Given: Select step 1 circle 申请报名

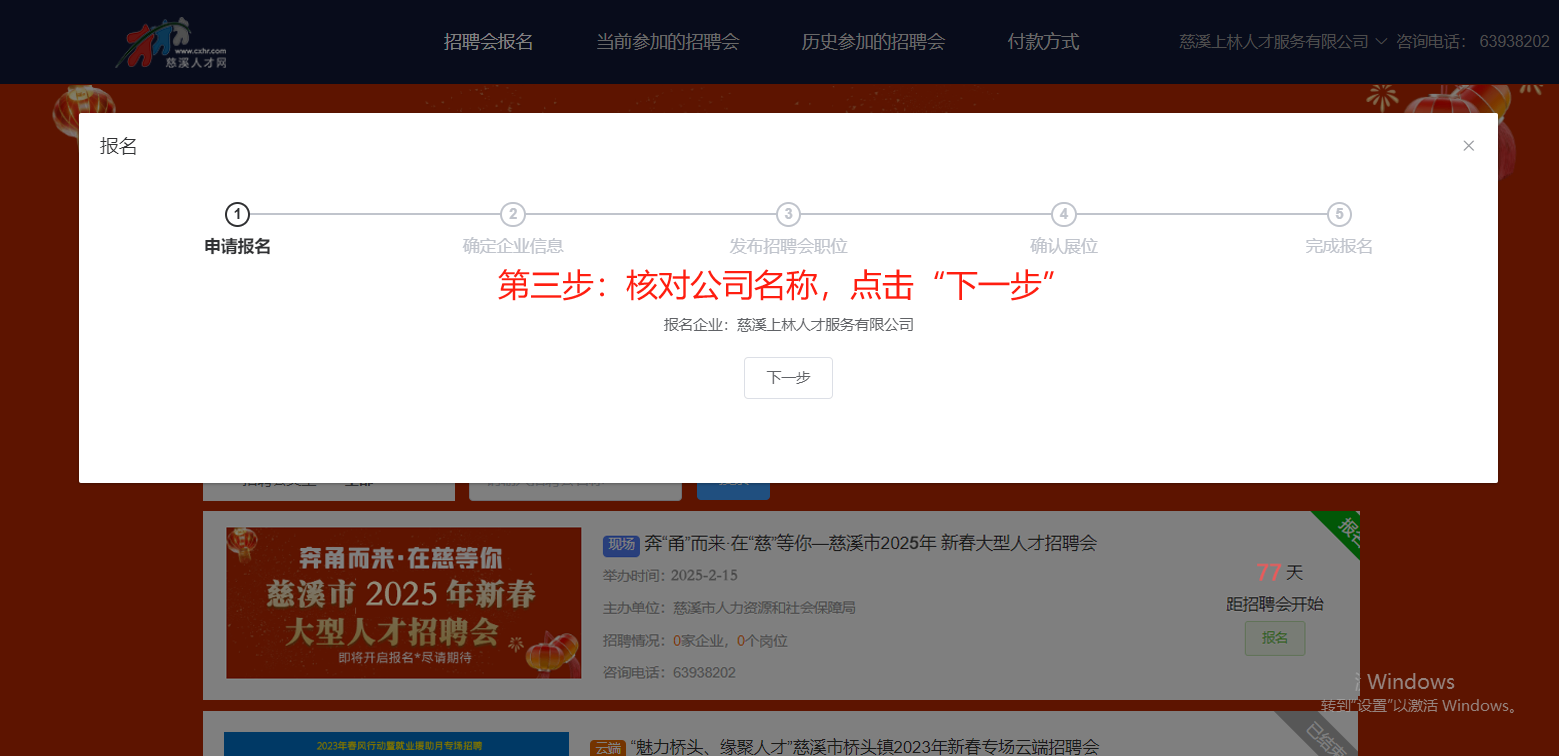Looking at the screenshot, I should [237, 214].
